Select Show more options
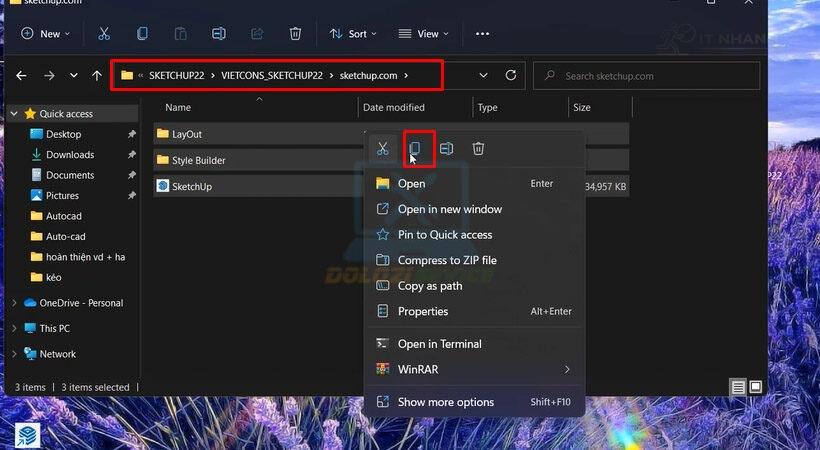The image size is (820, 450). click(445, 402)
